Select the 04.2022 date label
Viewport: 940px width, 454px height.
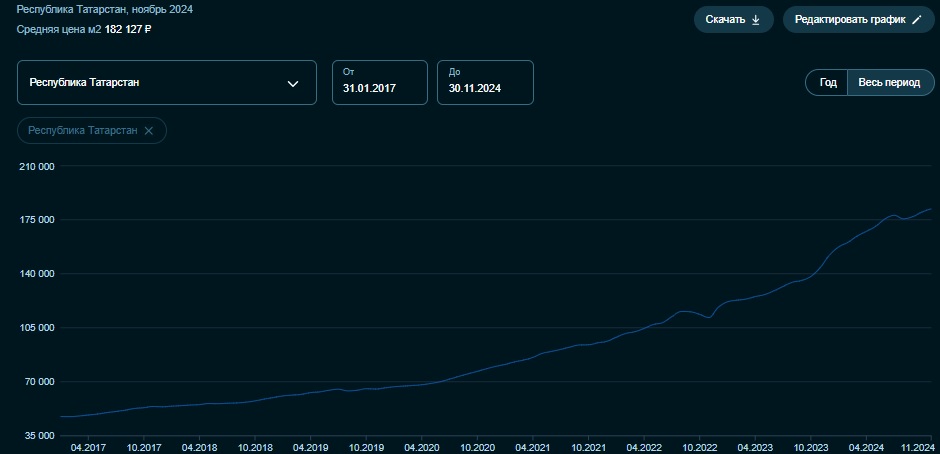[644, 447]
